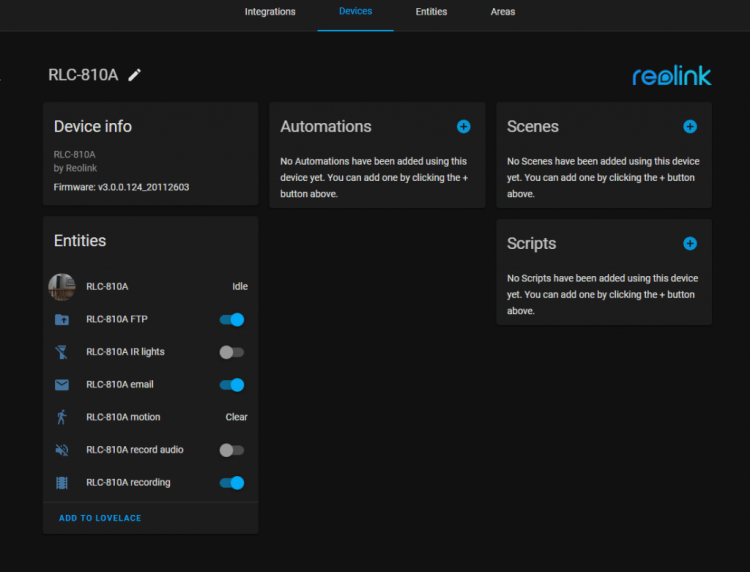
Task: Open the RLC-810A camera entity row label
Action: pyautogui.click(x=107, y=286)
